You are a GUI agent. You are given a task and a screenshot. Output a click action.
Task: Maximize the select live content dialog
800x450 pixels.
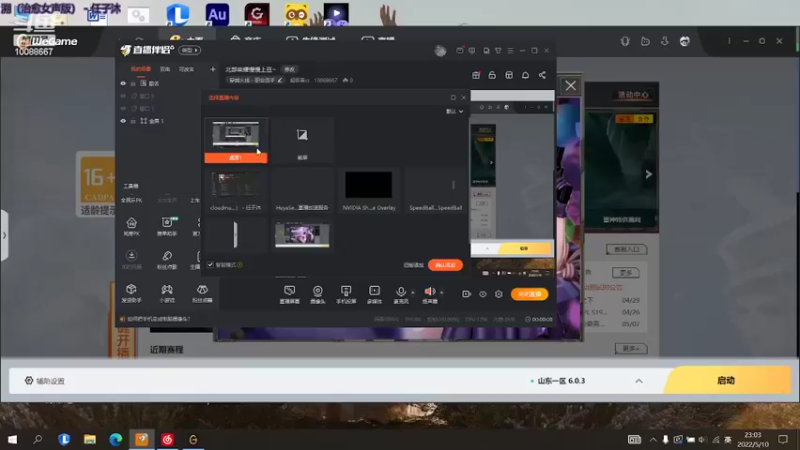(453, 97)
